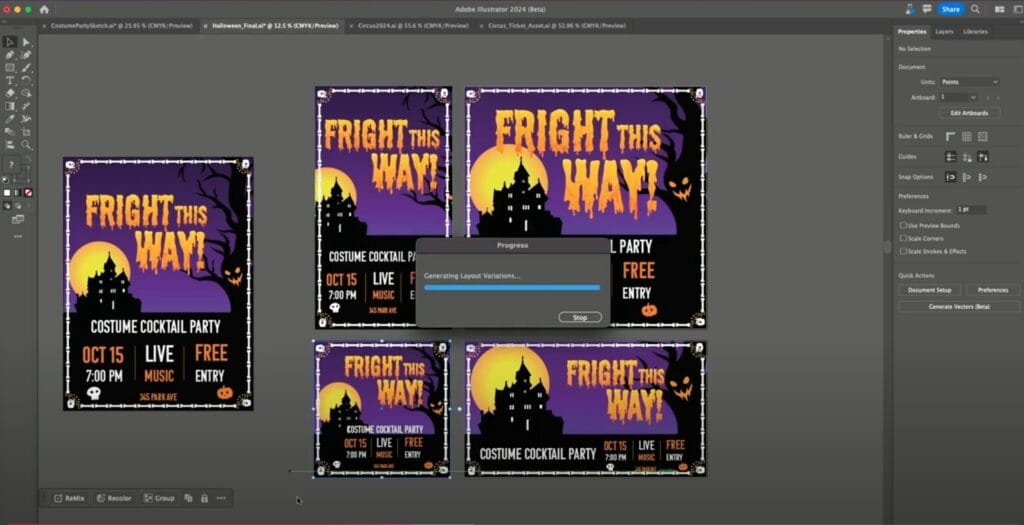This screenshot has width=1024, height=525.
Task: Click the lock guides icon
Action: [967, 157]
